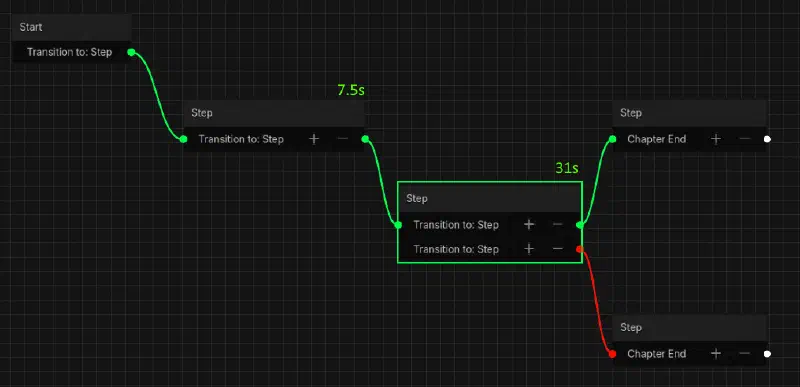Click the green output port of the Start node
This screenshot has width=800, height=387.
(131, 52)
